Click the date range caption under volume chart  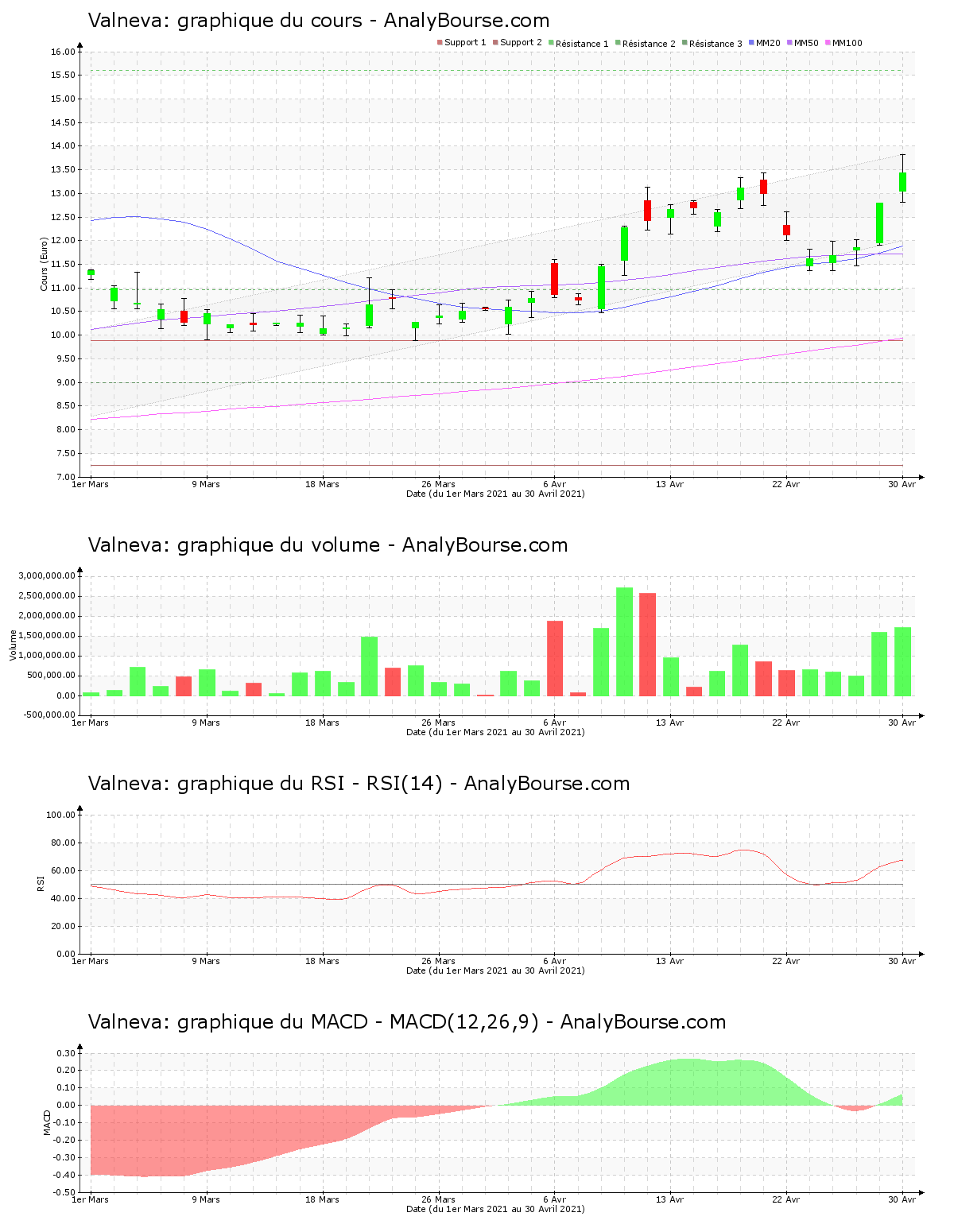(495, 732)
